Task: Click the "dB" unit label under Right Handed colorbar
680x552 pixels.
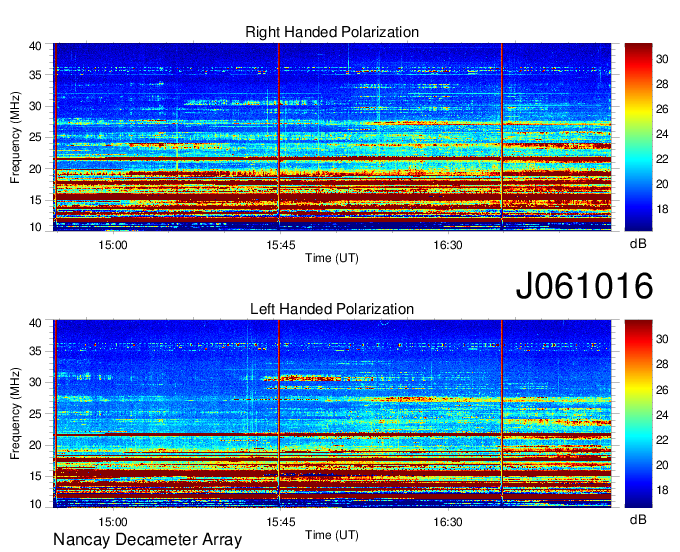Action: pos(638,244)
